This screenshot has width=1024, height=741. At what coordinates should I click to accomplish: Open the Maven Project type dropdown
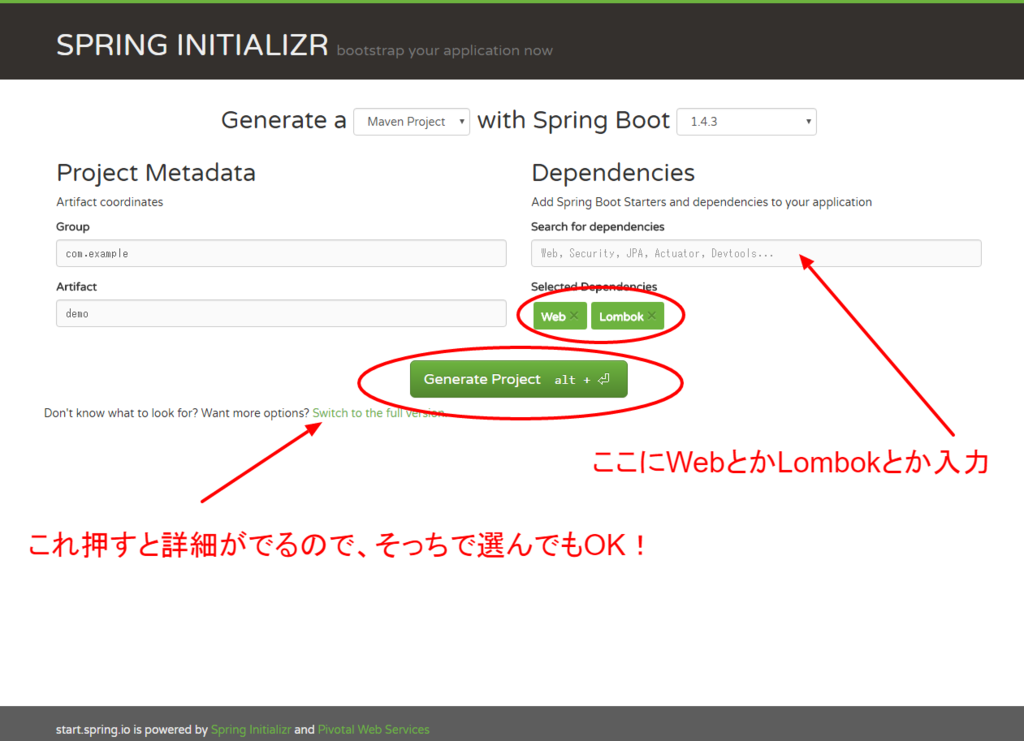411,121
